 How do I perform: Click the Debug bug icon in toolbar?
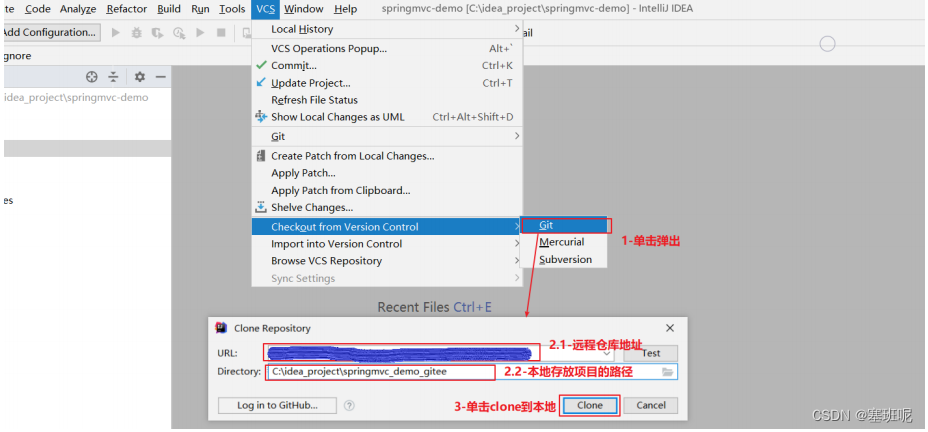point(137,33)
